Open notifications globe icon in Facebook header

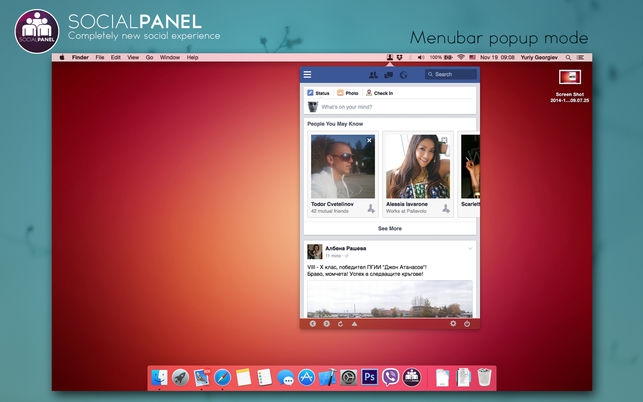click(404, 75)
